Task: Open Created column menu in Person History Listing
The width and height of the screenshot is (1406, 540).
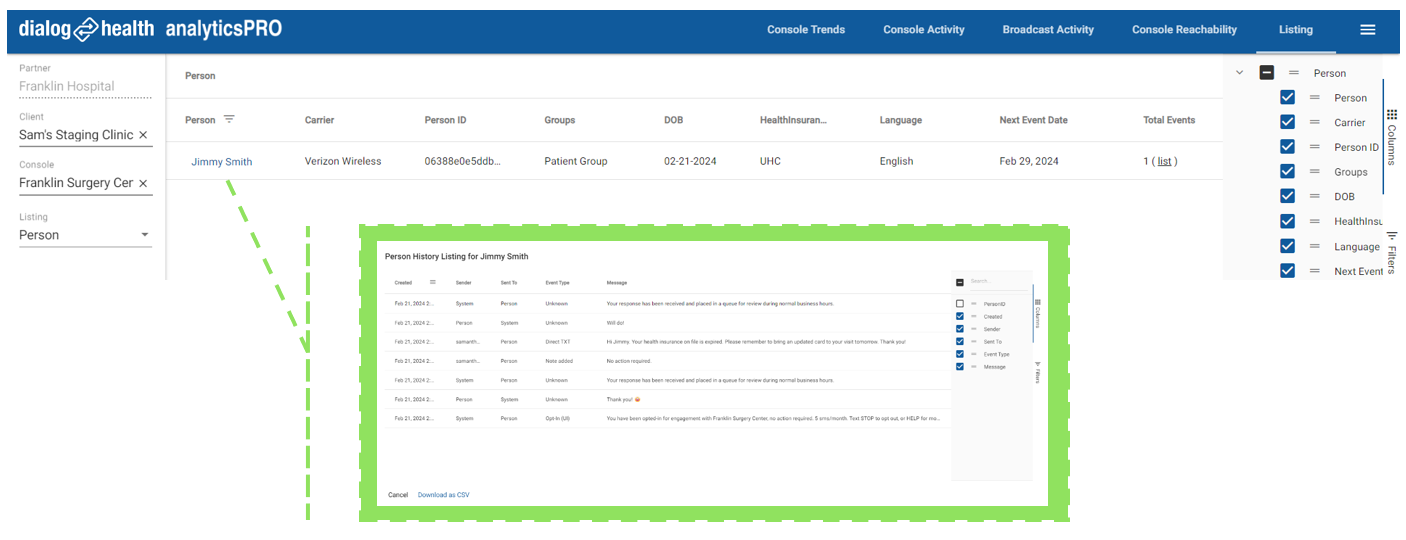Action: 433,282
